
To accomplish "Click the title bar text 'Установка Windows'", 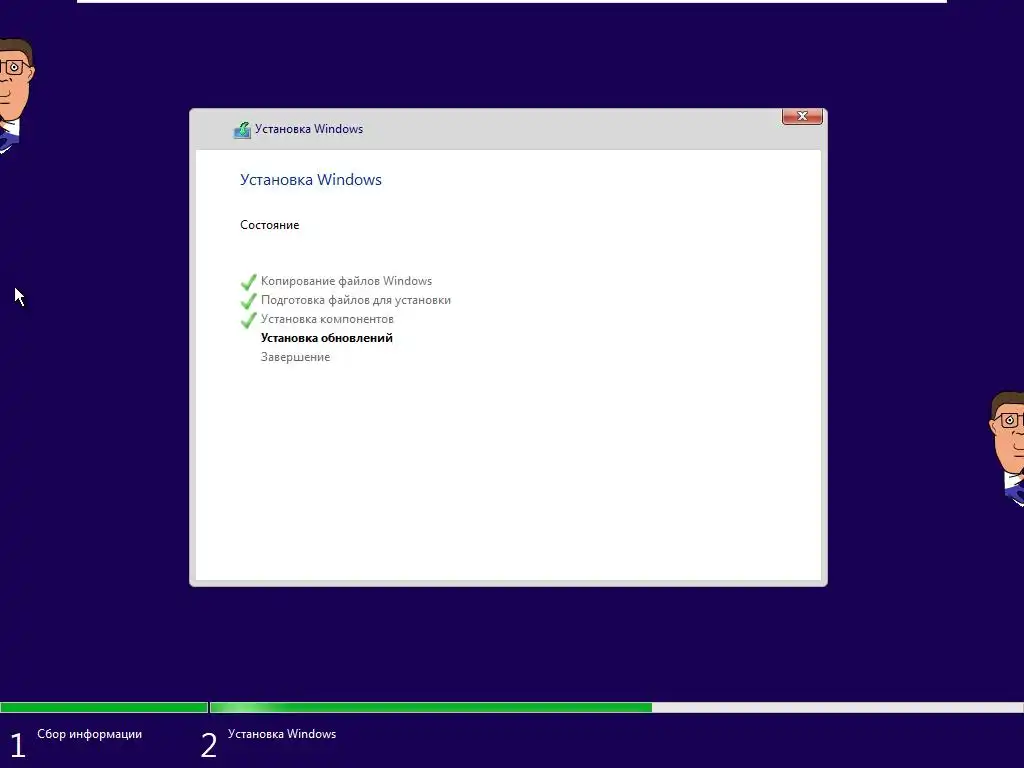I will pyautogui.click(x=309, y=129).
